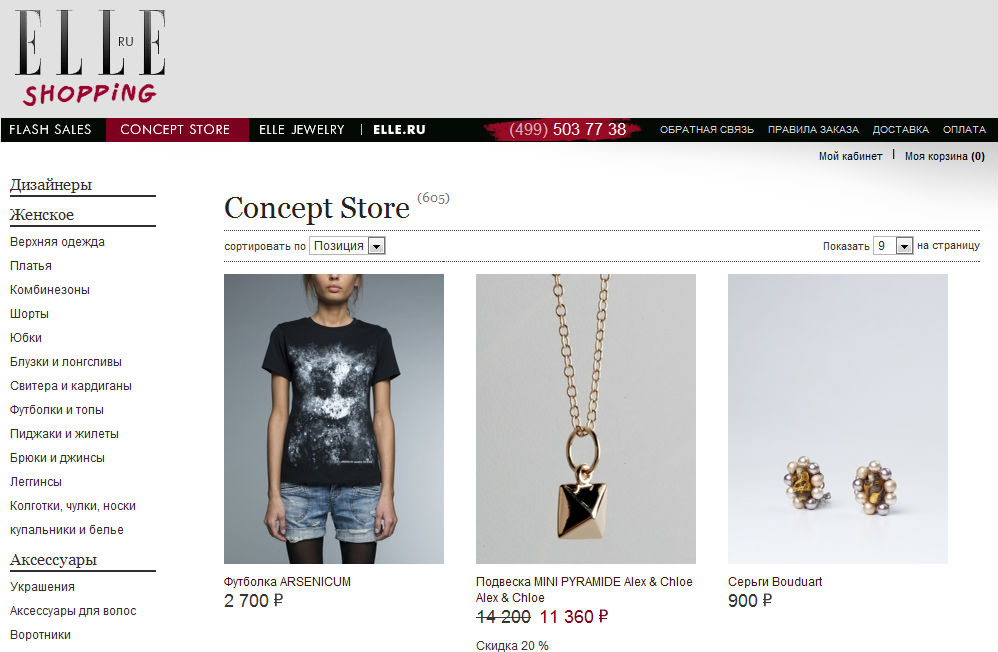Open the Flash Sales tab
Screen dimensions: 998x652
50,129
